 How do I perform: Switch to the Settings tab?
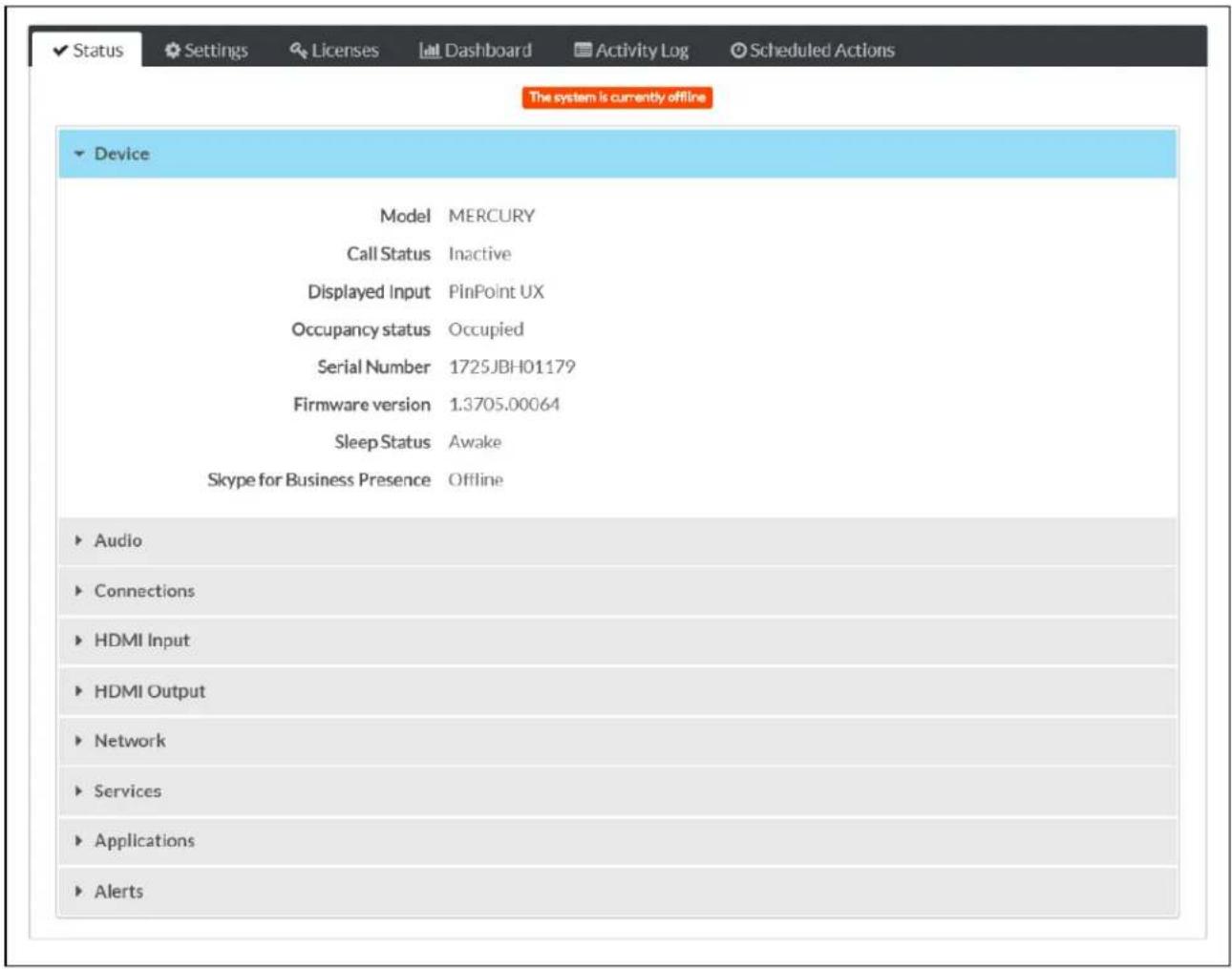pyautogui.click(x=206, y=50)
